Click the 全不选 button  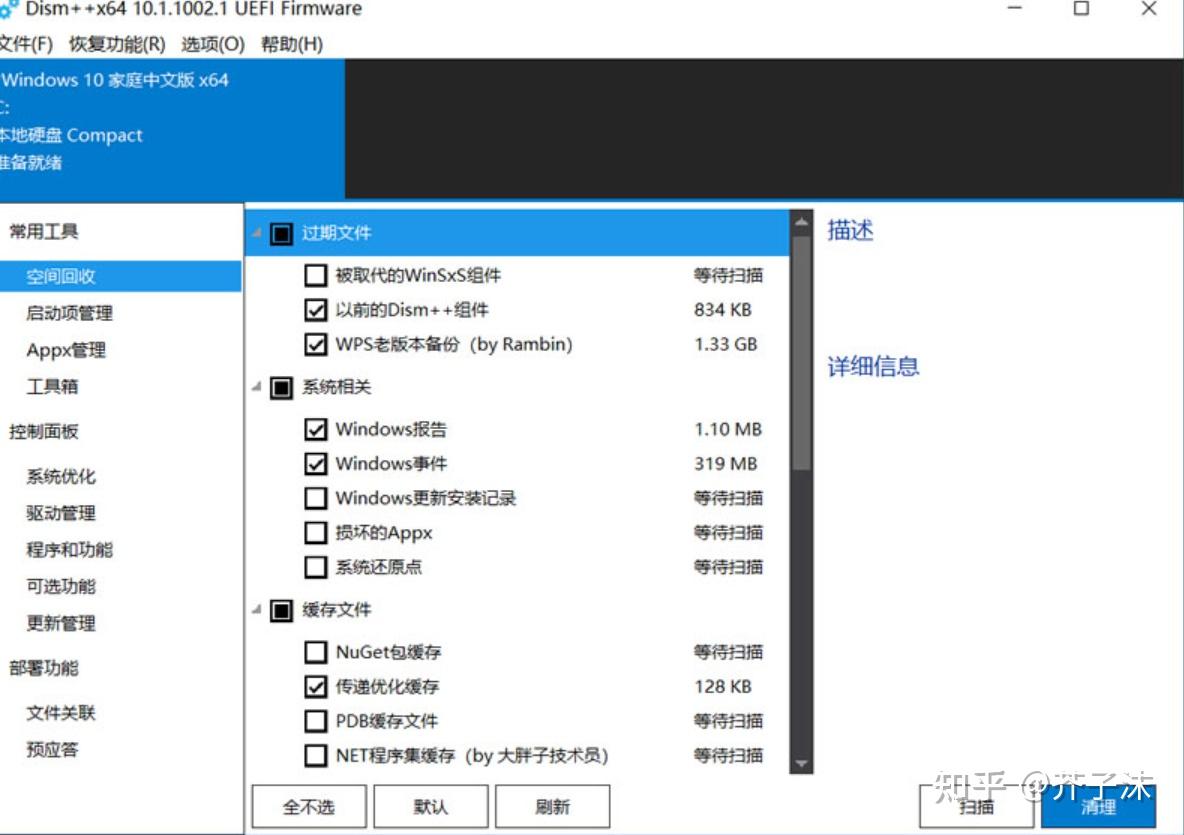point(309,806)
